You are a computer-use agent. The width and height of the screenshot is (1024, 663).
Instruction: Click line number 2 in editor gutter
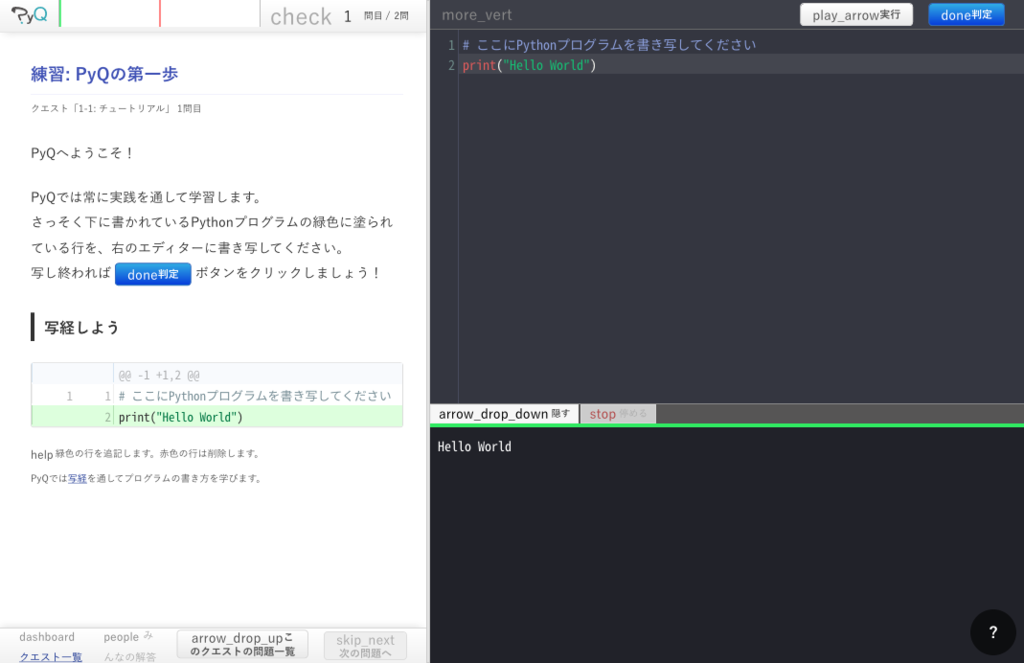451,65
